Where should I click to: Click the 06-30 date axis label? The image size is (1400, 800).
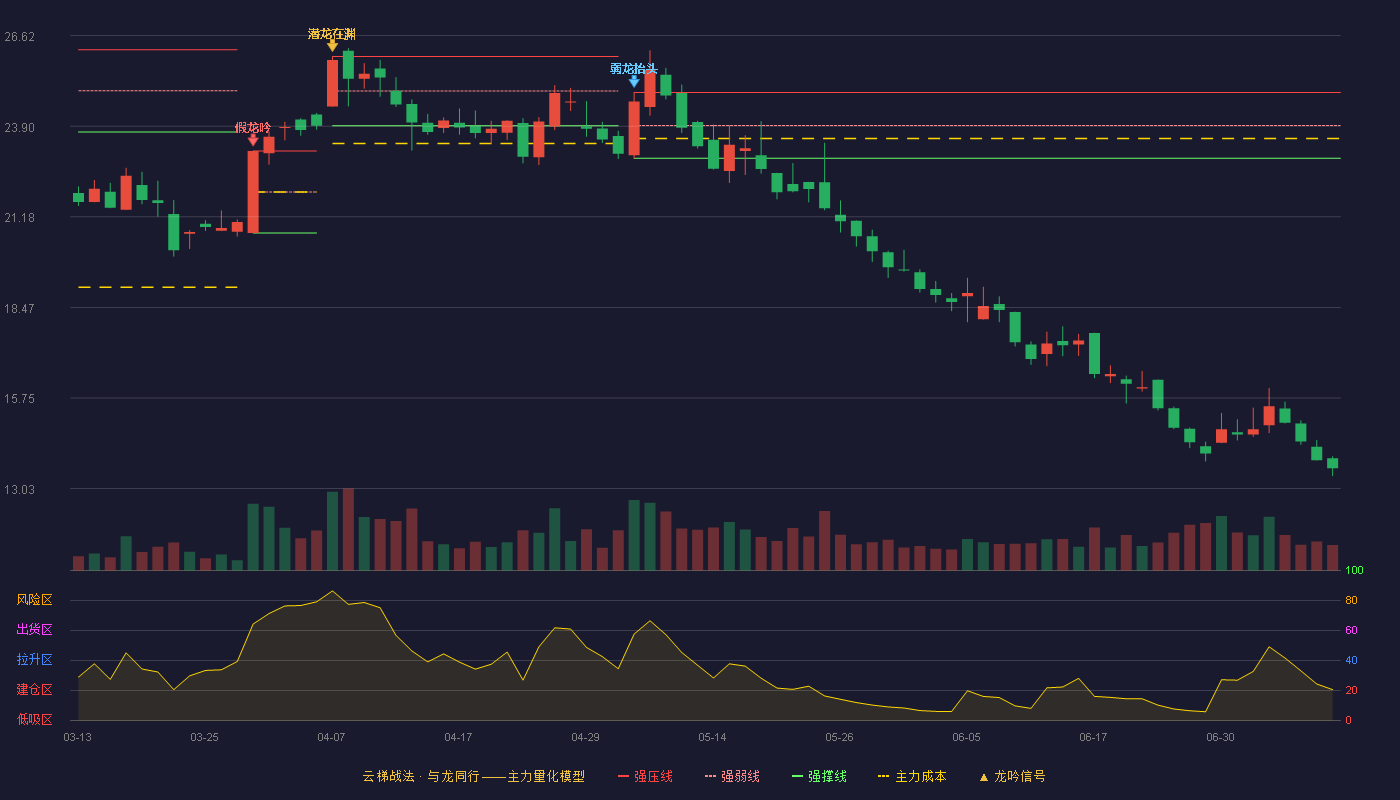[1220, 737]
